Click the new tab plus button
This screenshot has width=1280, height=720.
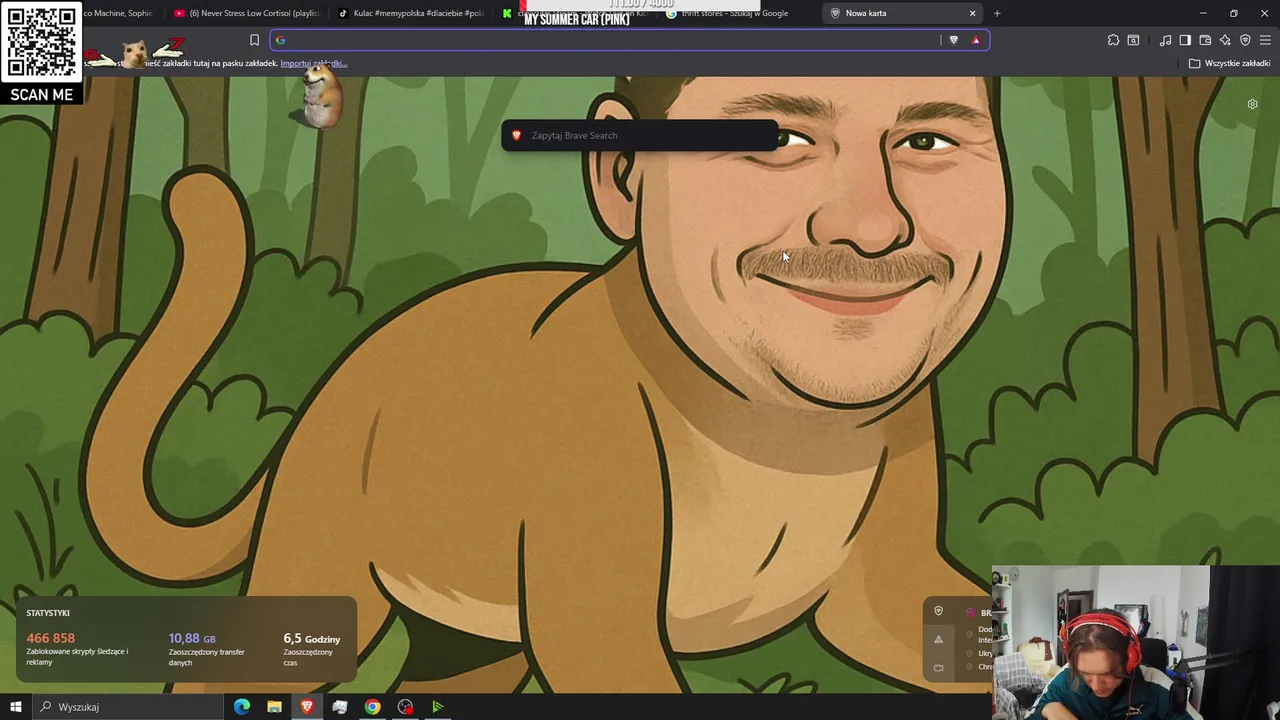coord(997,13)
